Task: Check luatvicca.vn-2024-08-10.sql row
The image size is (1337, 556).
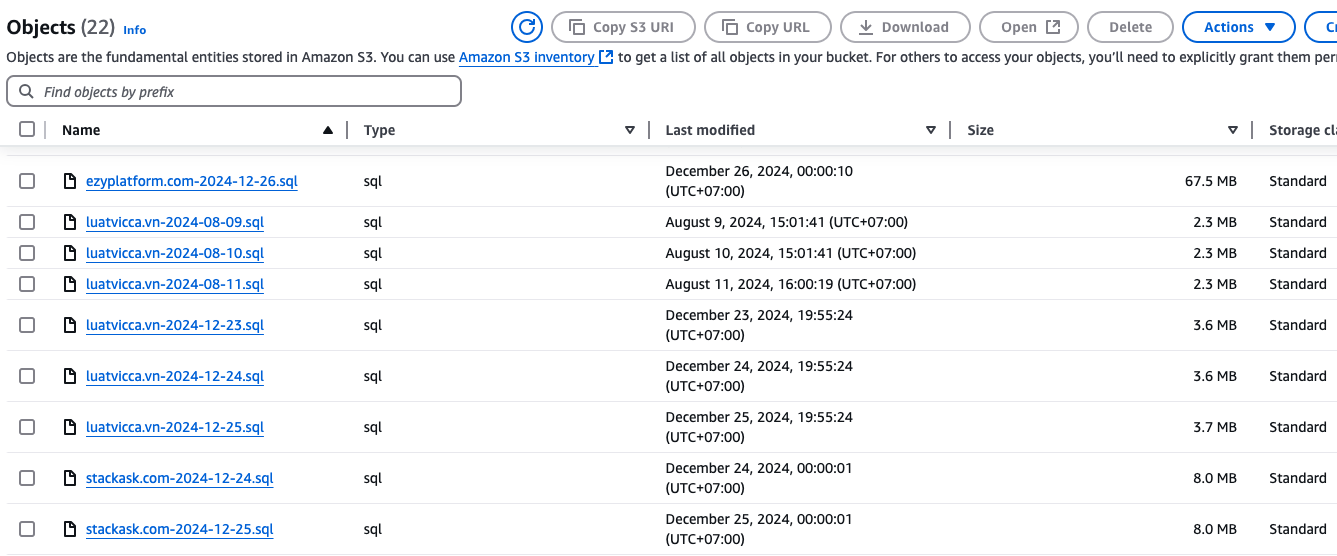Action: click(x=27, y=253)
